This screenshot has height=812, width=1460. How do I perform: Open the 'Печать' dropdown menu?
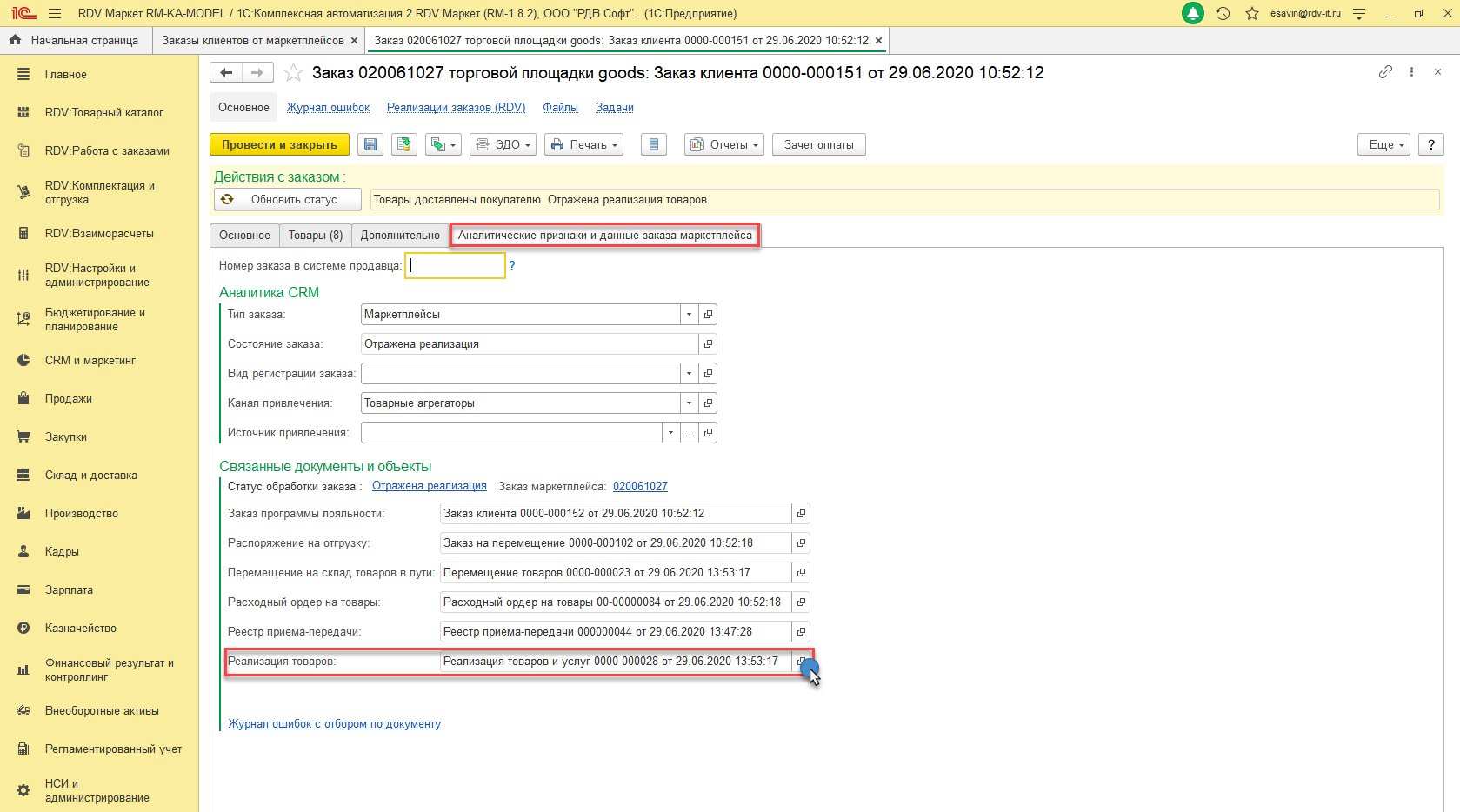(x=583, y=145)
